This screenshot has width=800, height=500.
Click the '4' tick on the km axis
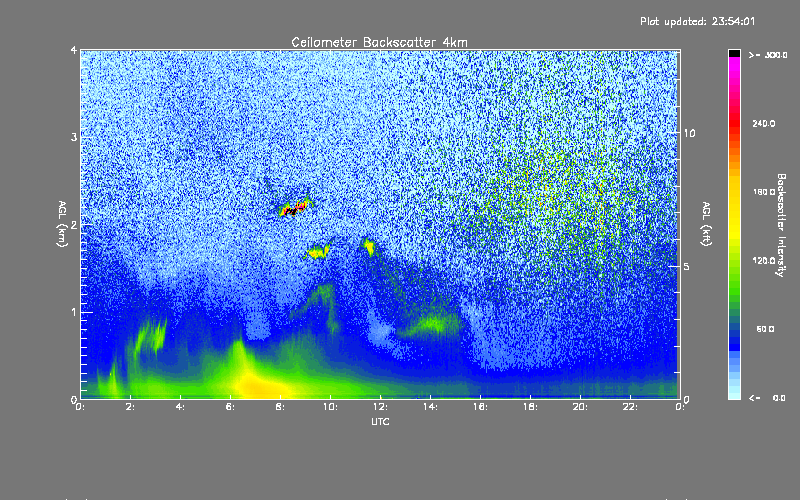pyautogui.click(x=74, y=50)
